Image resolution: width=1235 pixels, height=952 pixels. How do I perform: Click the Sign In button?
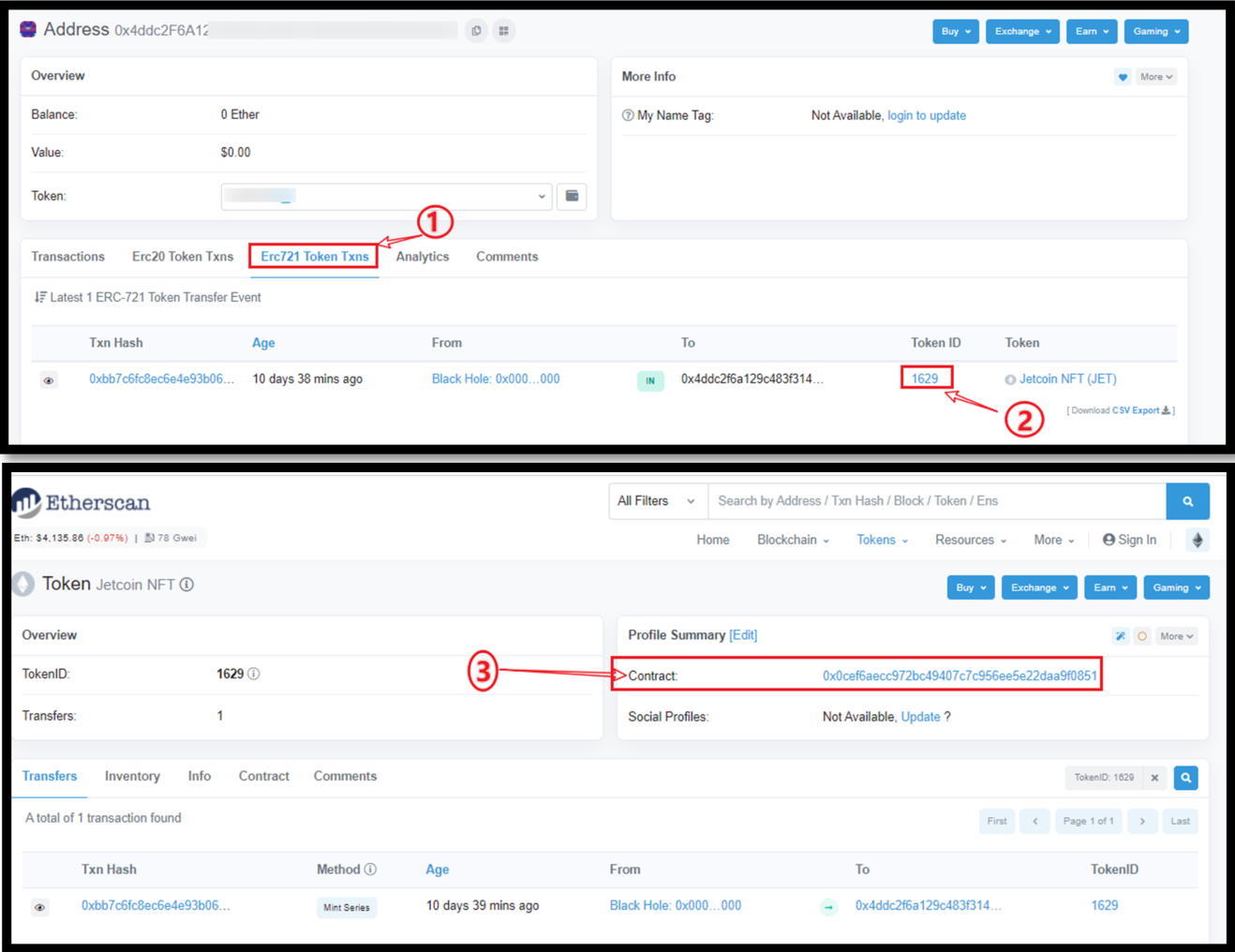[x=1129, y=540]
